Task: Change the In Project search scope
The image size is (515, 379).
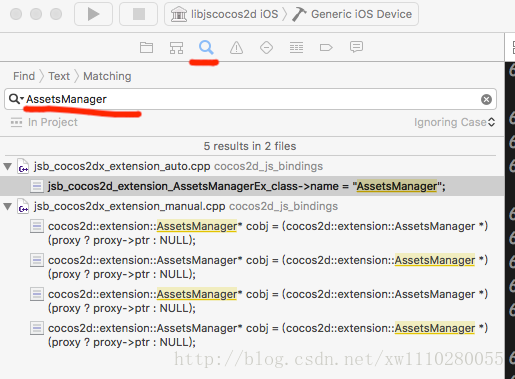Action: 44,122
